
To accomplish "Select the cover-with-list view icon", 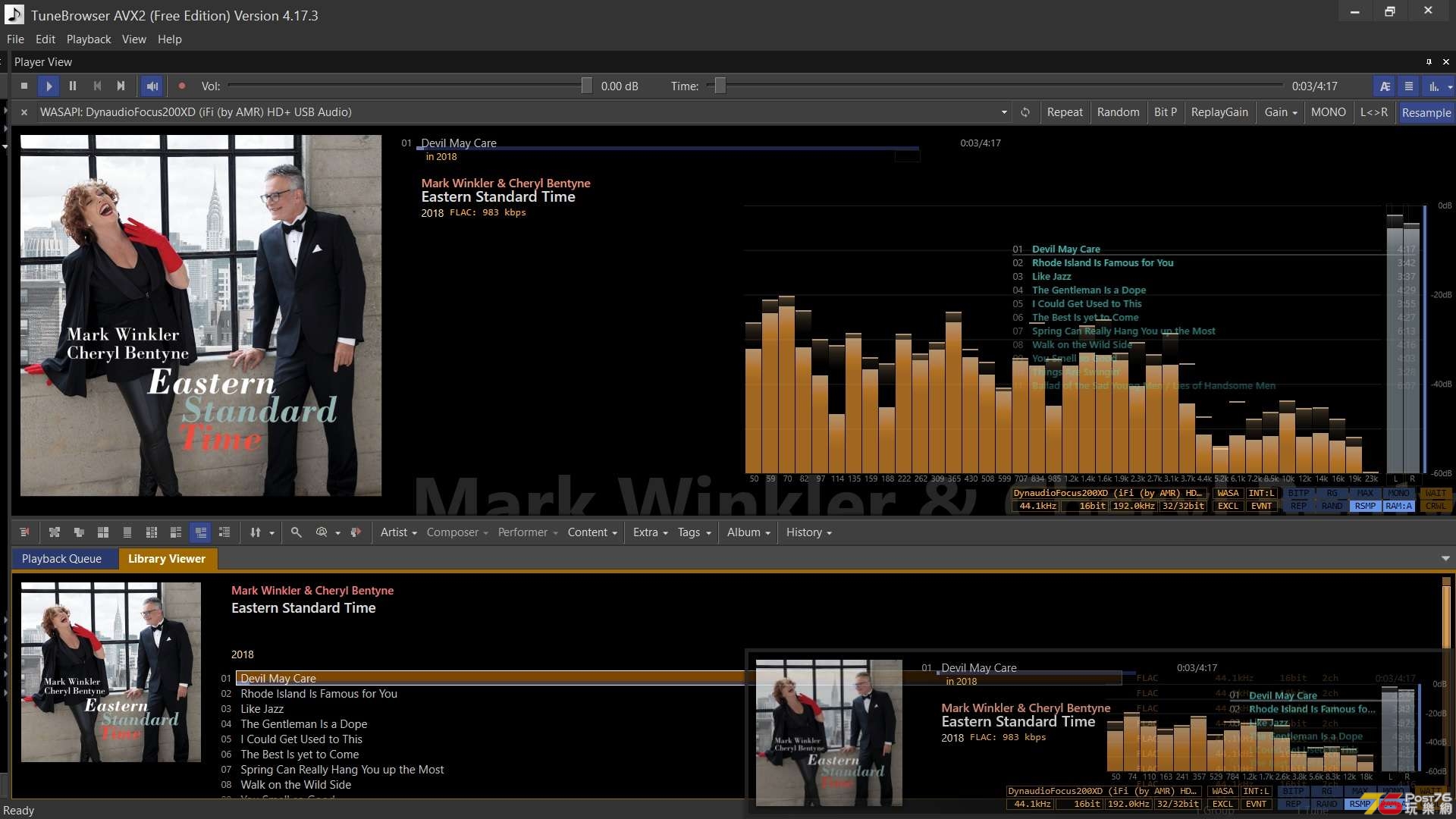I will [x=176, y=532].
